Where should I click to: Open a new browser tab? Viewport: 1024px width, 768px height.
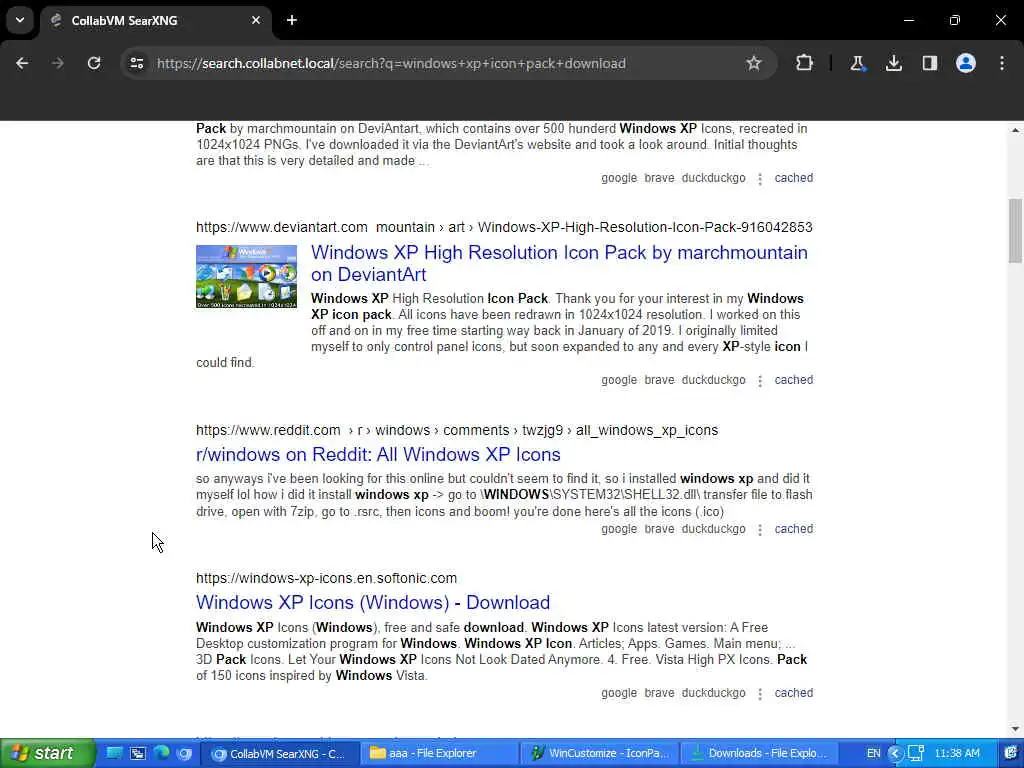click(292, 20)
